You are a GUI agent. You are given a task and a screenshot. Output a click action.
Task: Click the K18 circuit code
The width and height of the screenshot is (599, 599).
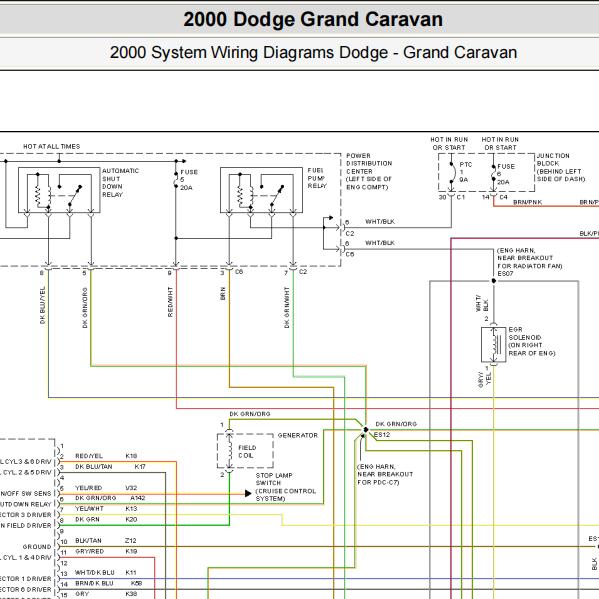click(131, 456)
